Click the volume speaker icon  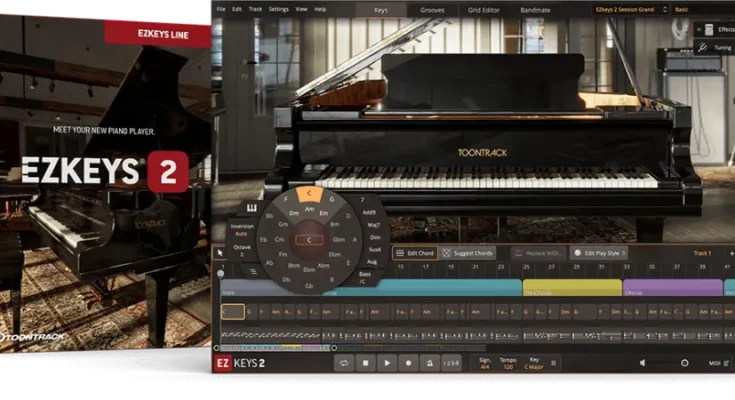pos(642,363)
